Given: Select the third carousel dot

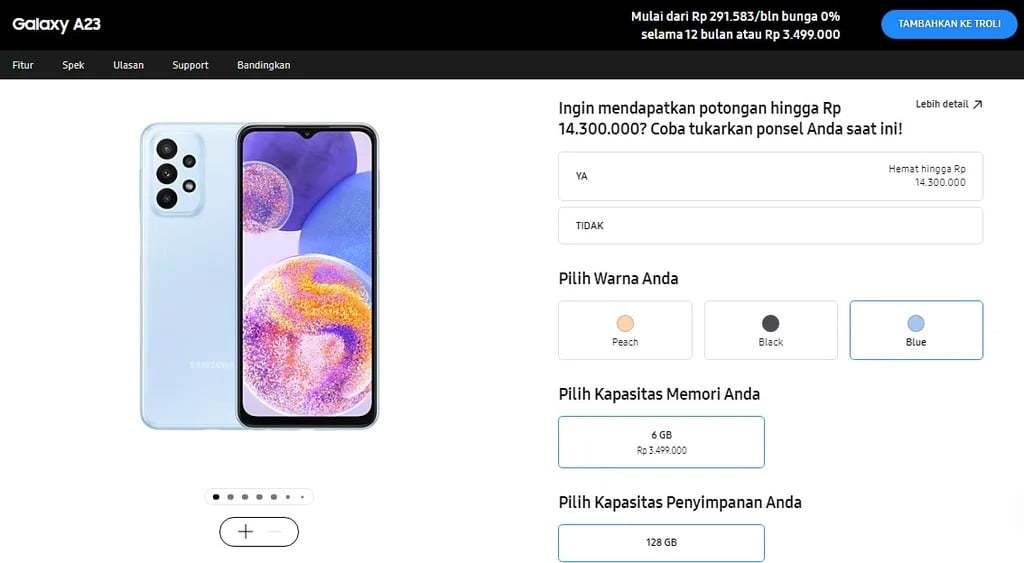Looking at the screenshot, I should (245, 497).
